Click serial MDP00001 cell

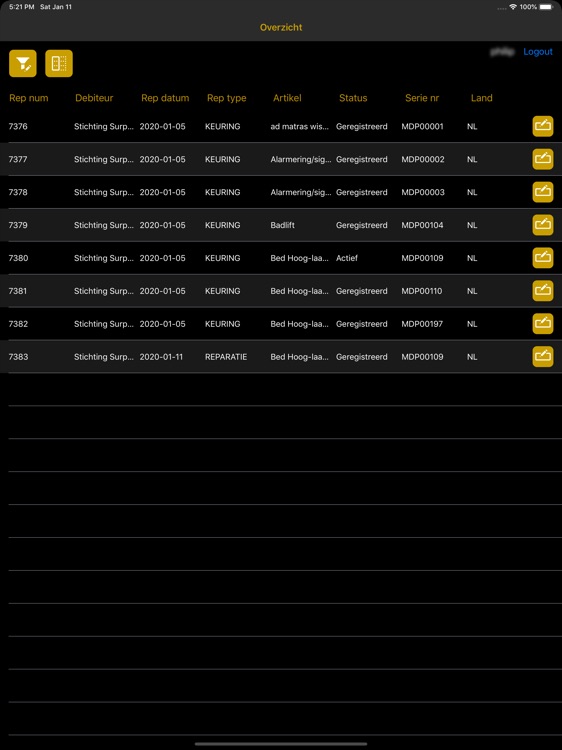pos(422,127)
